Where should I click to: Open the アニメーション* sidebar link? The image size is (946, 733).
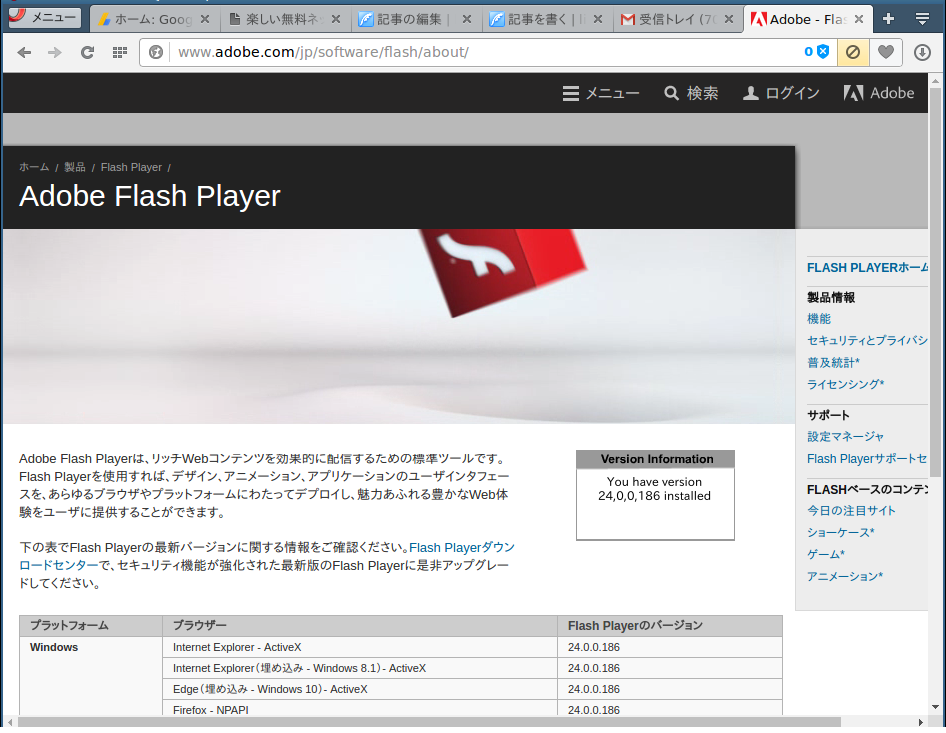(845, 577)
